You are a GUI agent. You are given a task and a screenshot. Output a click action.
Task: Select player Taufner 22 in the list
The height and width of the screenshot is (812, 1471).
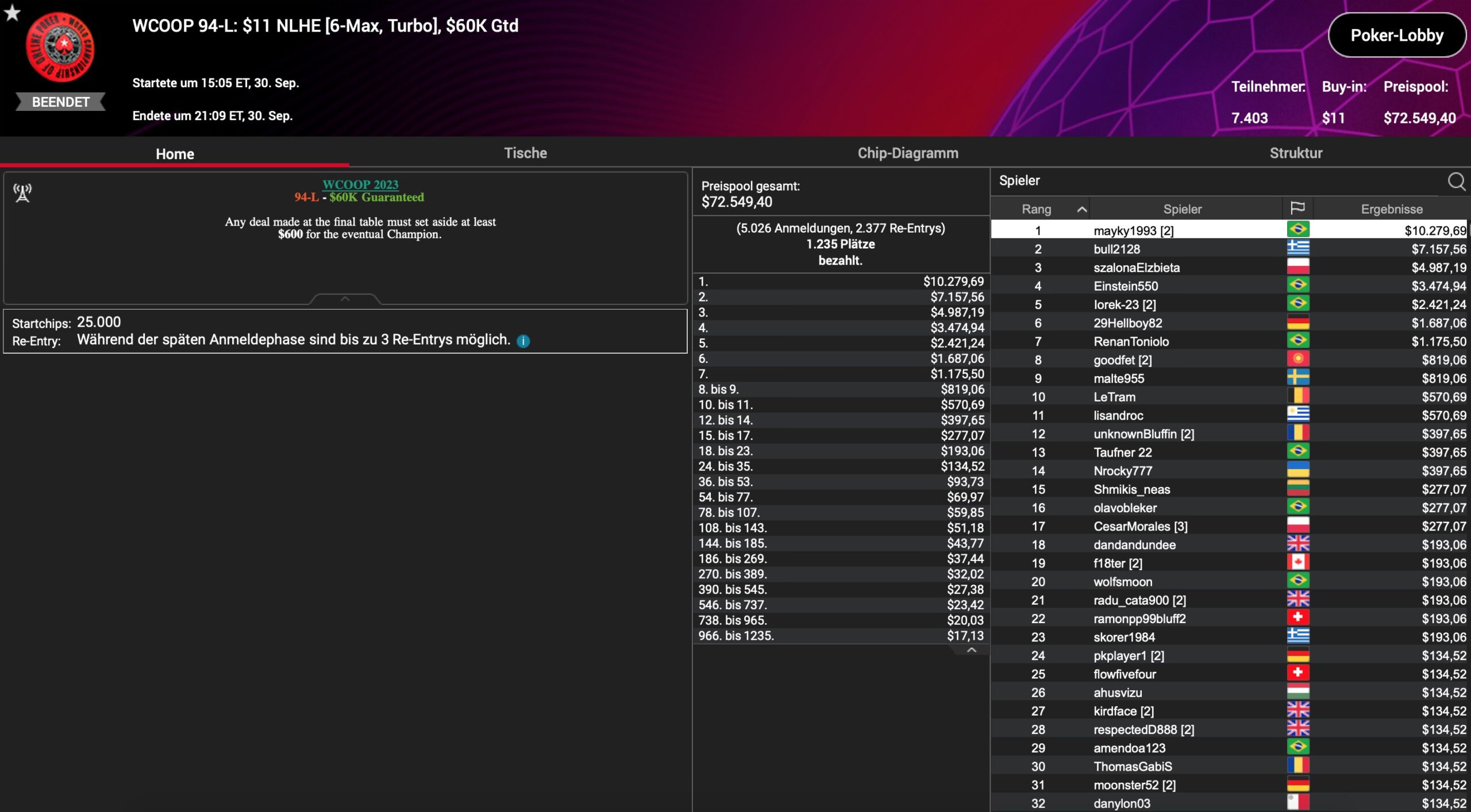tap(1229, 452)
